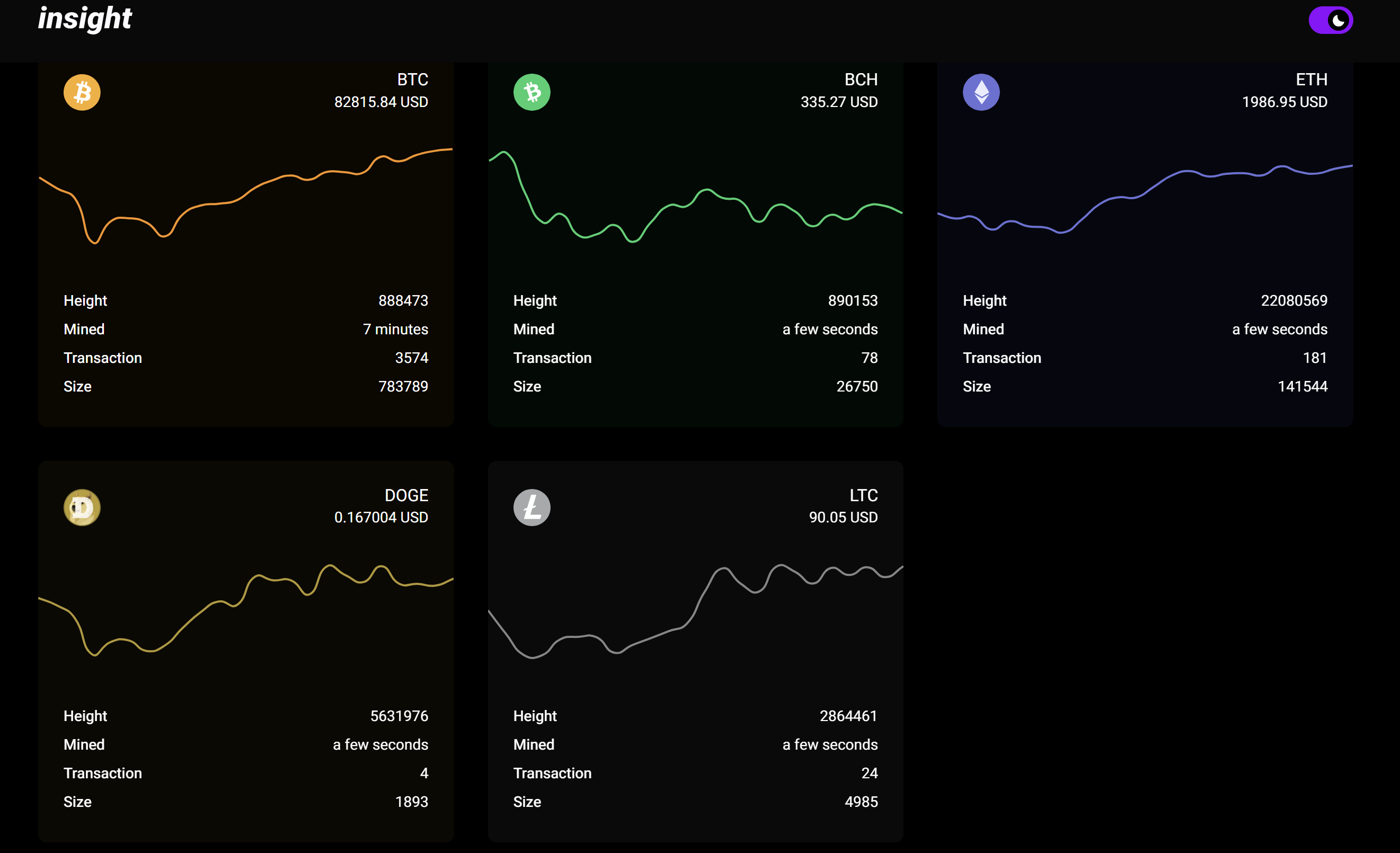Click the LTC gray price chart
This screenshot has width=1400, height=853.
pos(695,610)
